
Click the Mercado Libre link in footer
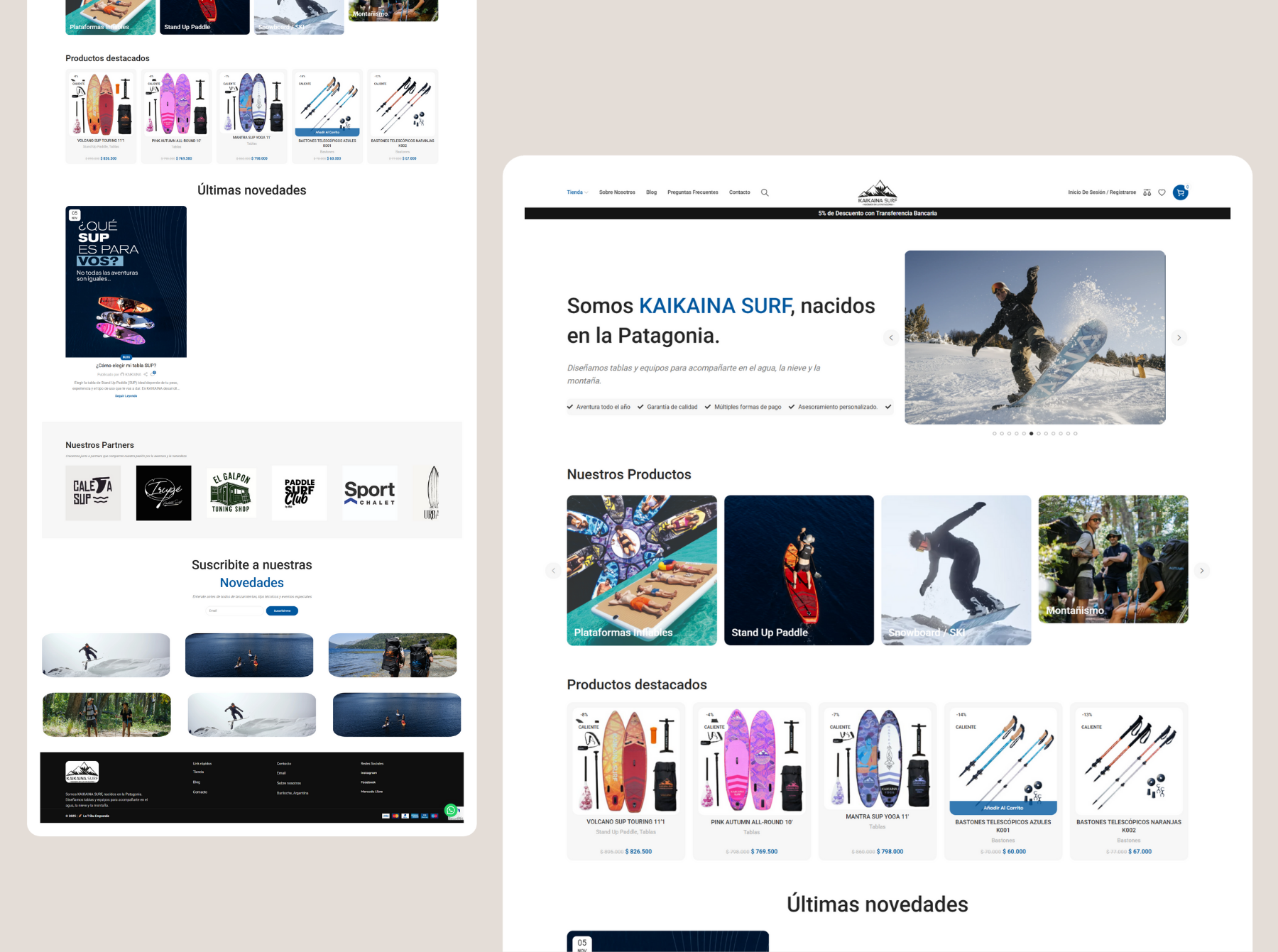372,792
